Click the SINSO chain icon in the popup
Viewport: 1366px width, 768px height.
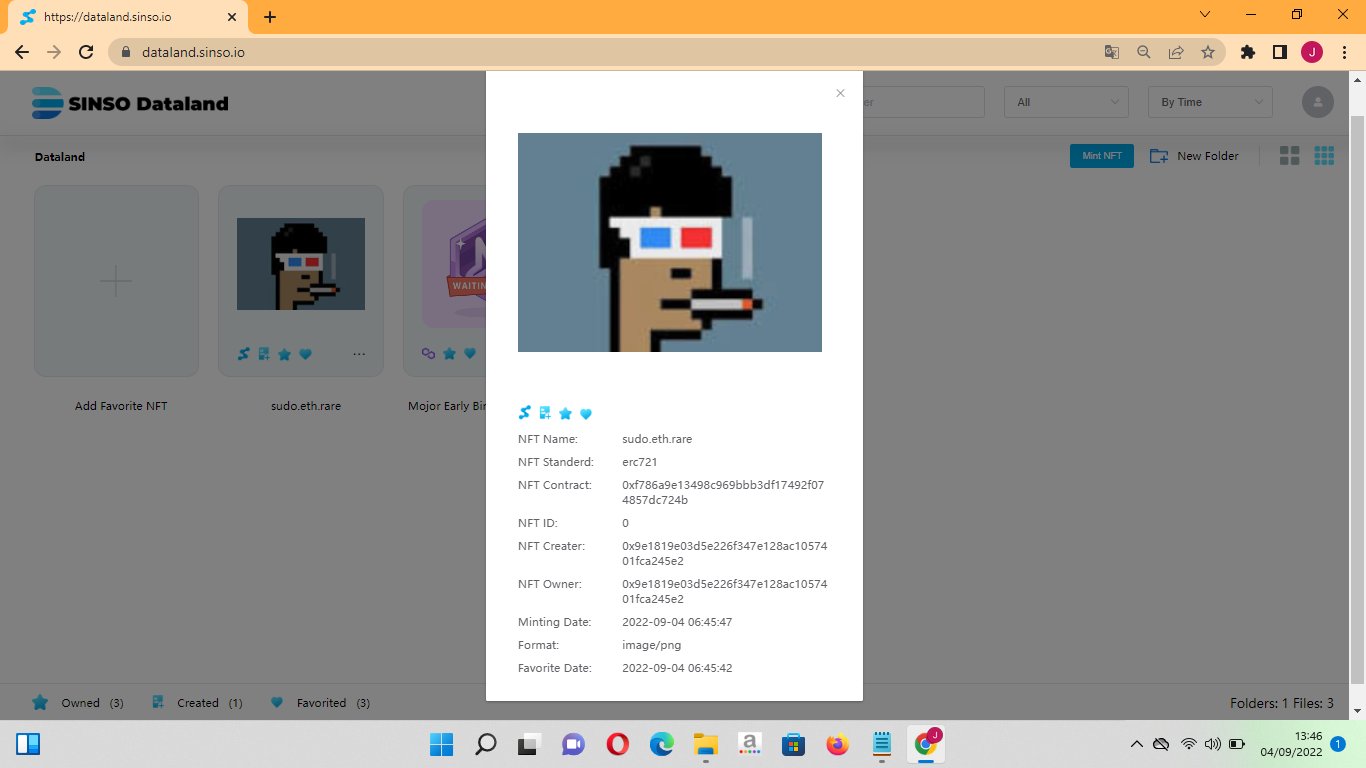click(525, 413)
